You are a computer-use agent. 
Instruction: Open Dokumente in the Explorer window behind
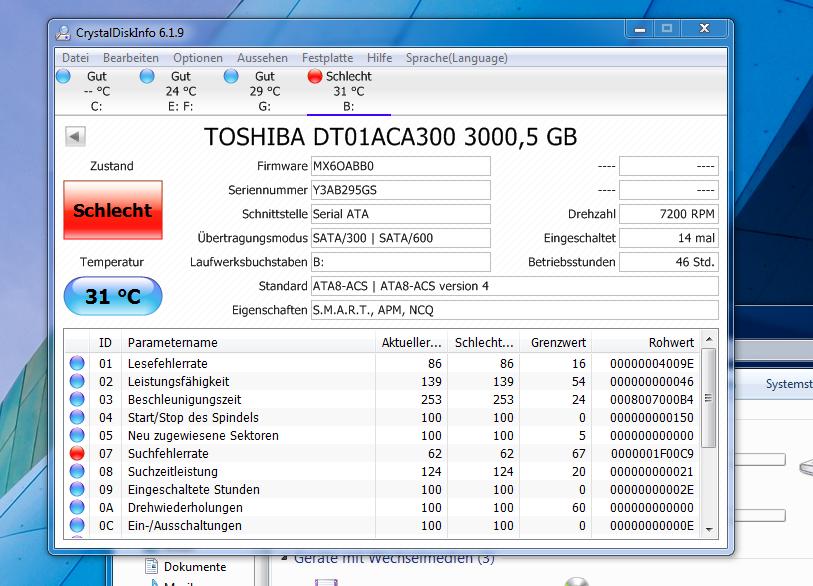click(x=195, y=567)
